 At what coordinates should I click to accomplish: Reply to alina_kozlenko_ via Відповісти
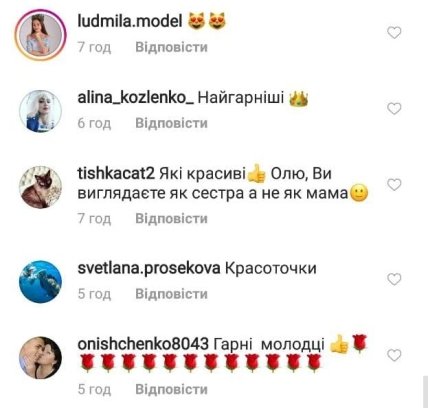[x=171, y=123]
